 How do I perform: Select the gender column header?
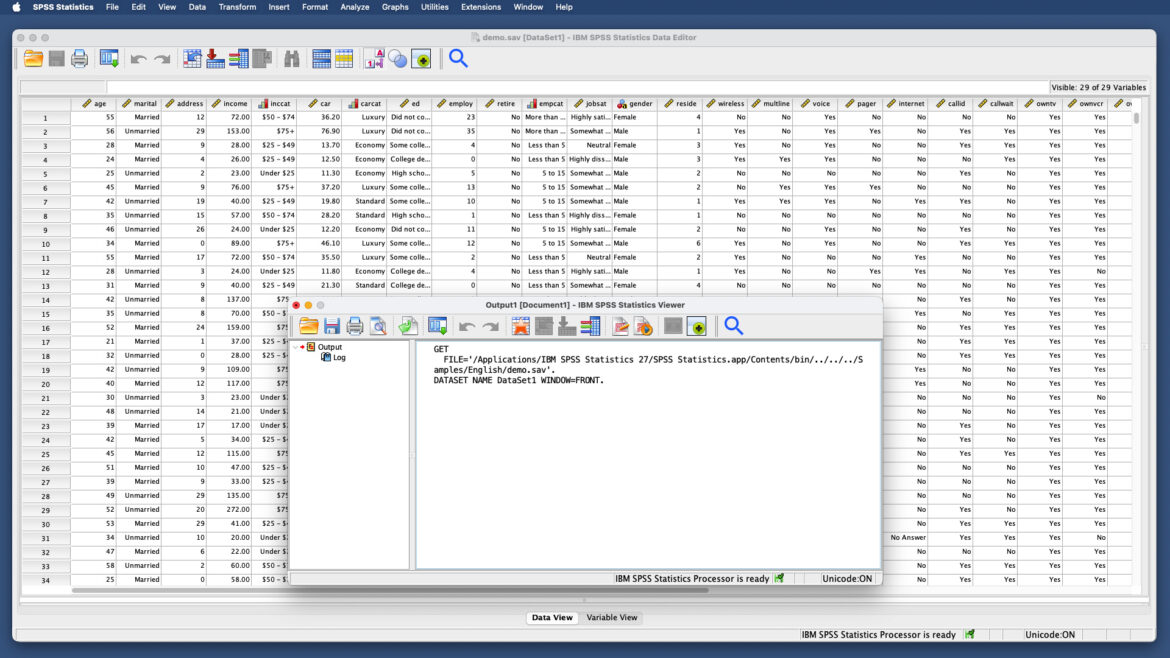pyautogui.click(x=635, y=103)
